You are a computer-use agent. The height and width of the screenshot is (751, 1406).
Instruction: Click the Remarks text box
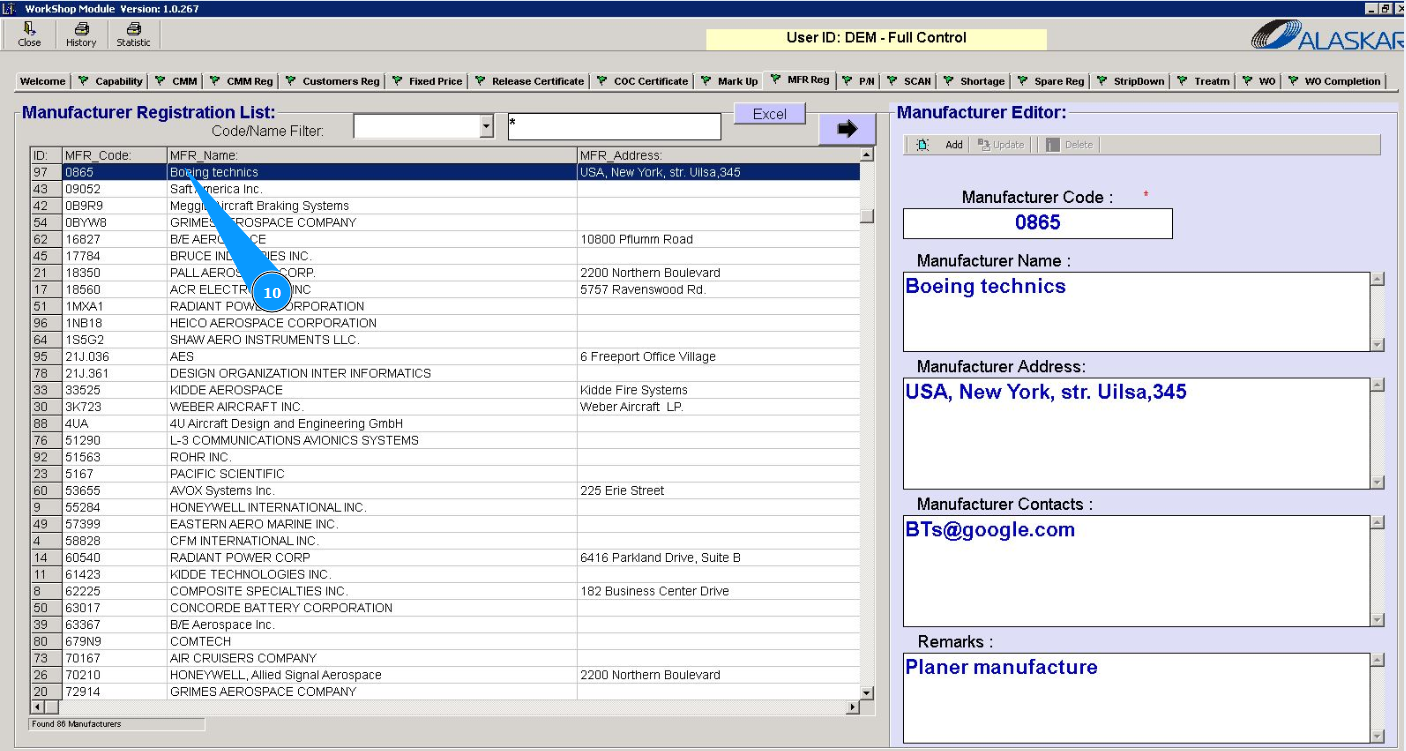pyautogui.click(x=1136, y=698)
